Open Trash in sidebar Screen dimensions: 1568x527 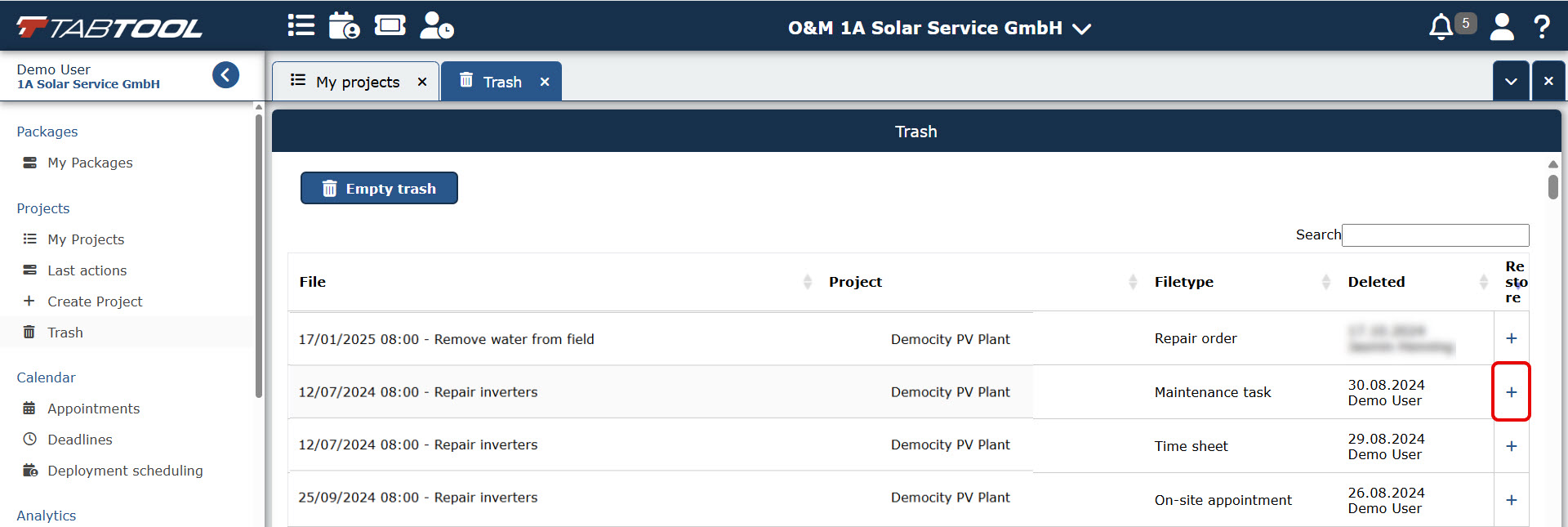65,333
